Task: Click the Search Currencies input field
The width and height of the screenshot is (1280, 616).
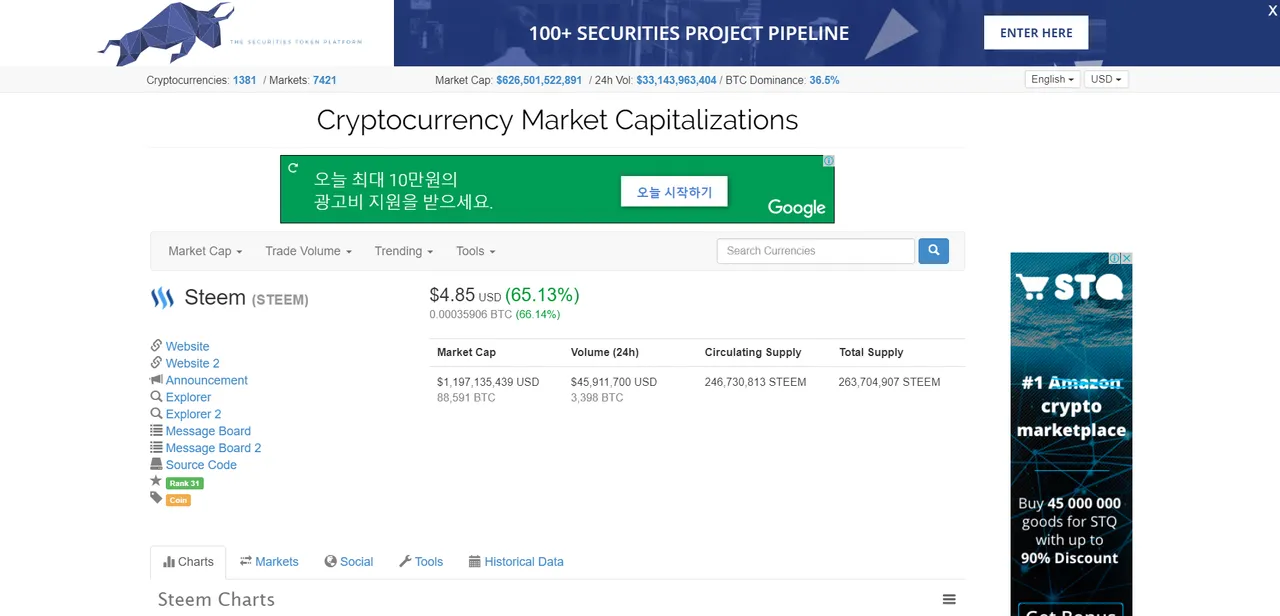Action: 816,251
